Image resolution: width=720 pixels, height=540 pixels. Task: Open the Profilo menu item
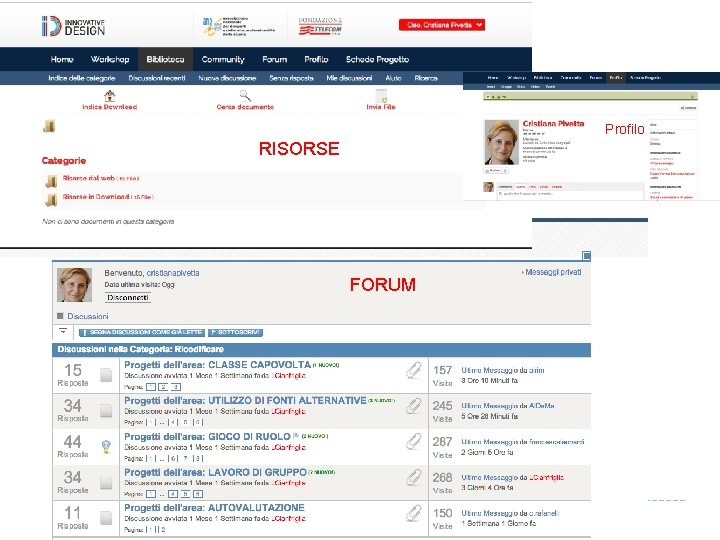(x=316, y=59)
